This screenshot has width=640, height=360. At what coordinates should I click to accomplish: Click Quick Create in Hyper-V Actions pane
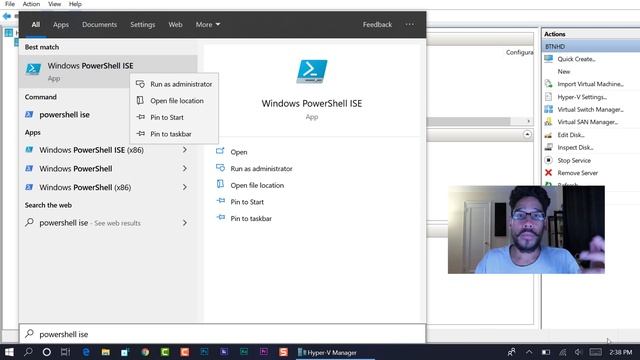click(576, 59)
